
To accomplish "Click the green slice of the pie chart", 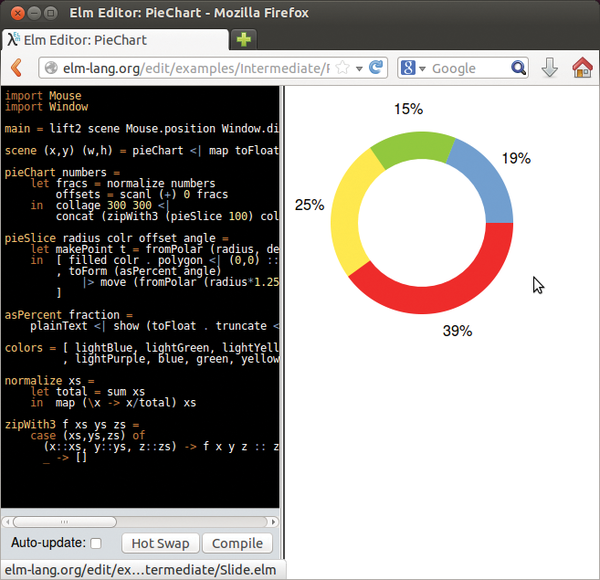I will click(415, 147).
